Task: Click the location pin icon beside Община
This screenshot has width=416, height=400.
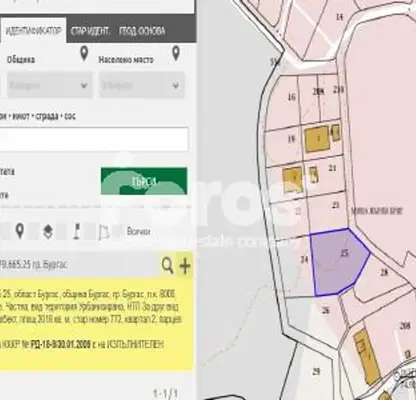Action: click(84, 54)
